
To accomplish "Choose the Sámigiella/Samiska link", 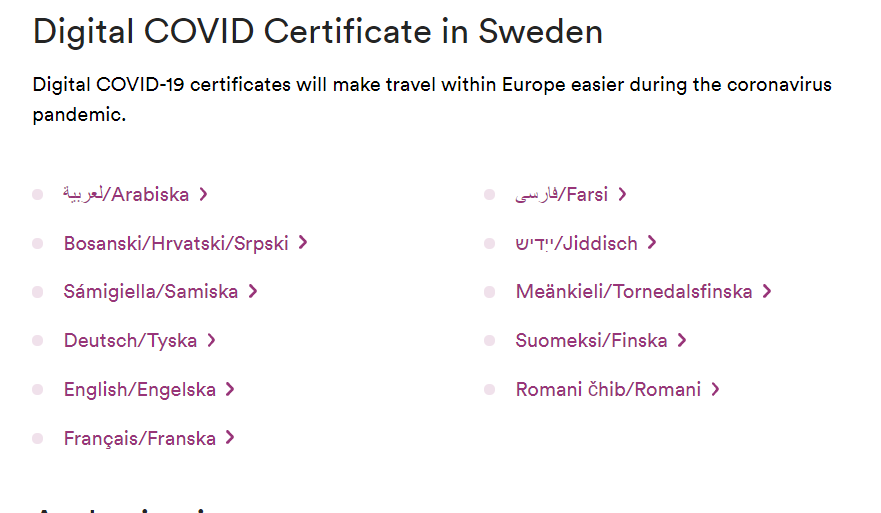I will click(x=151, y=292).
